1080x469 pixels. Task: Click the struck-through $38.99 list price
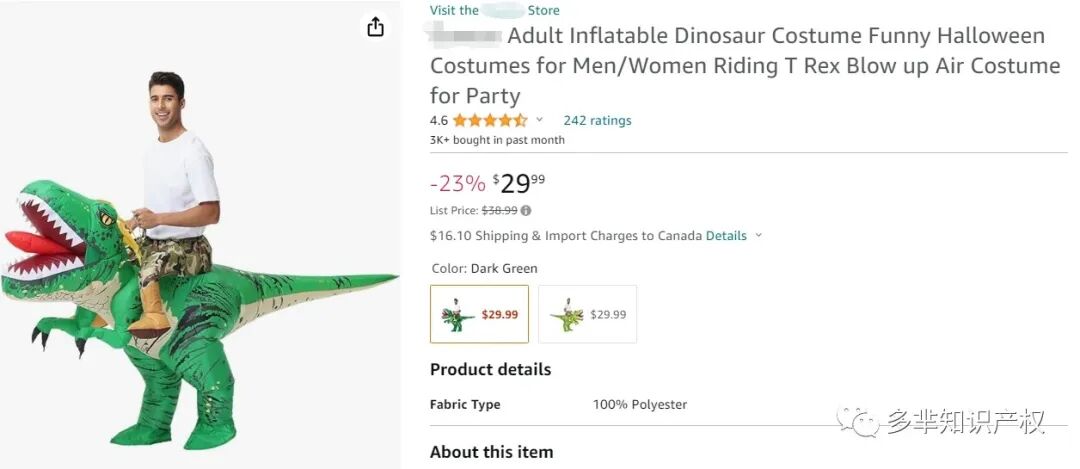point(499,211)
